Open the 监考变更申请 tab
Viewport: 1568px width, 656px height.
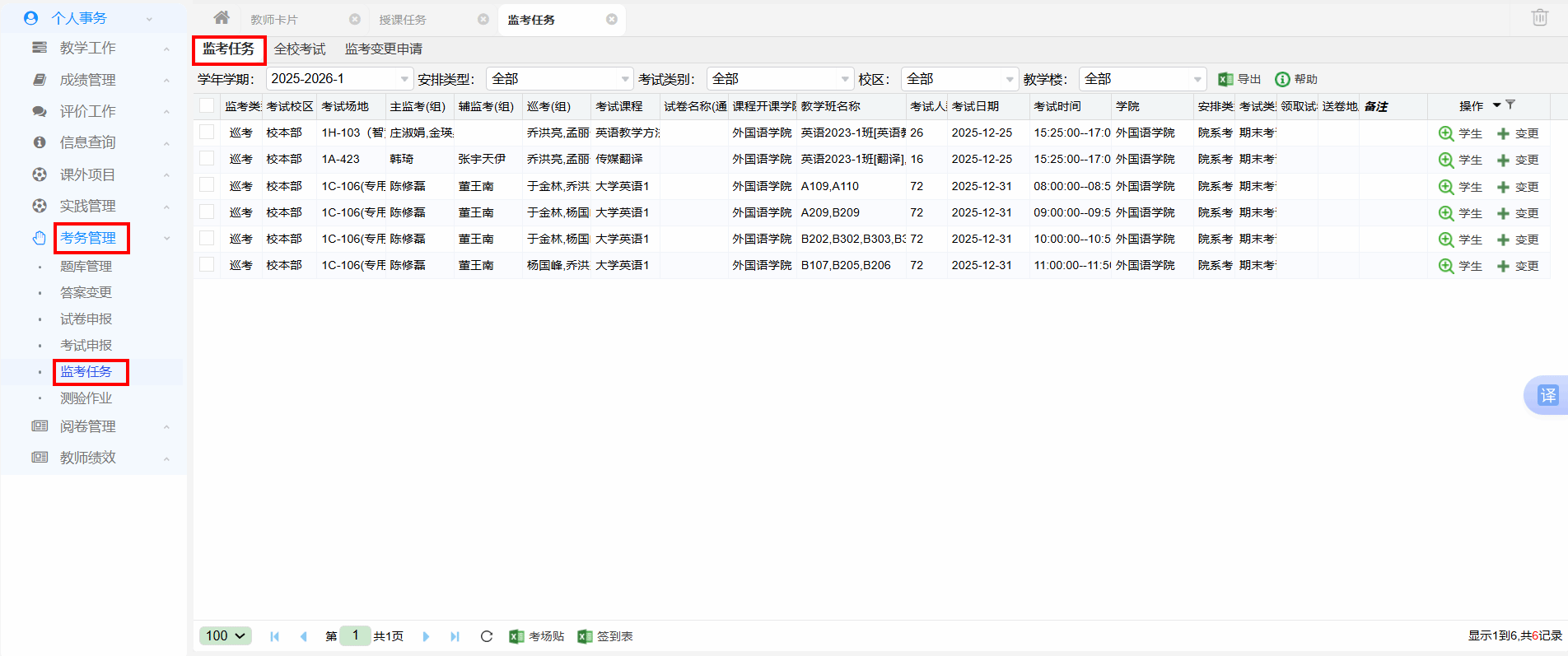click(383, 49)
